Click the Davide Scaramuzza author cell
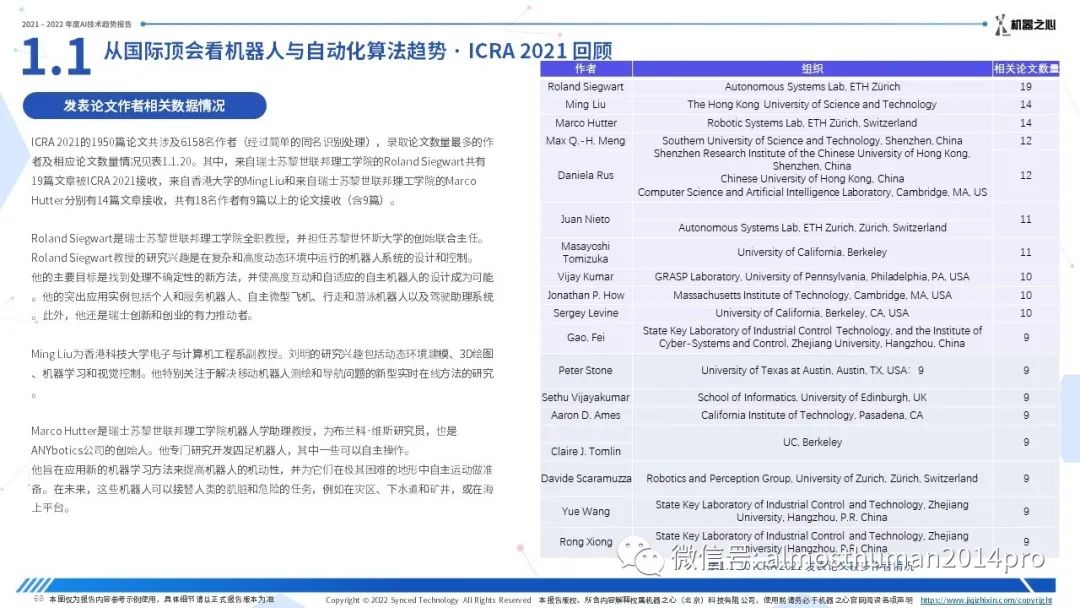Screen dimensions: 1080x608 pos(586,479)
